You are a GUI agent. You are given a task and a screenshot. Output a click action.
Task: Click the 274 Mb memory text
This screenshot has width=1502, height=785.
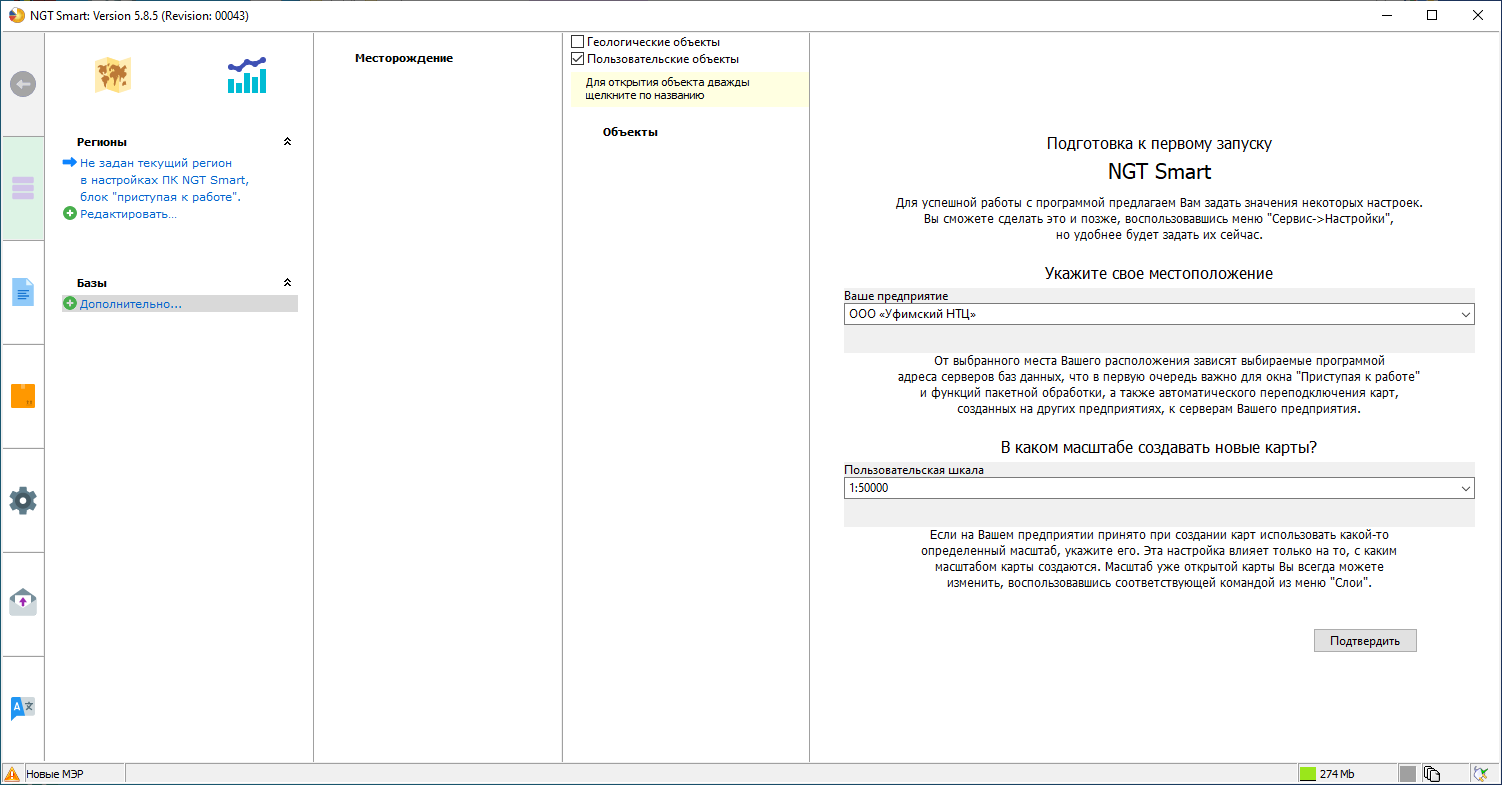click(x=1337, y=774)
